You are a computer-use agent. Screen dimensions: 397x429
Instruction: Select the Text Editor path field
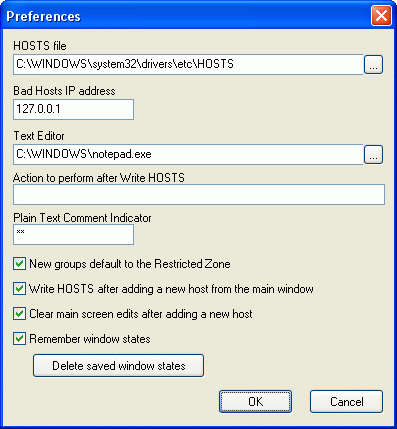point(188,154)
